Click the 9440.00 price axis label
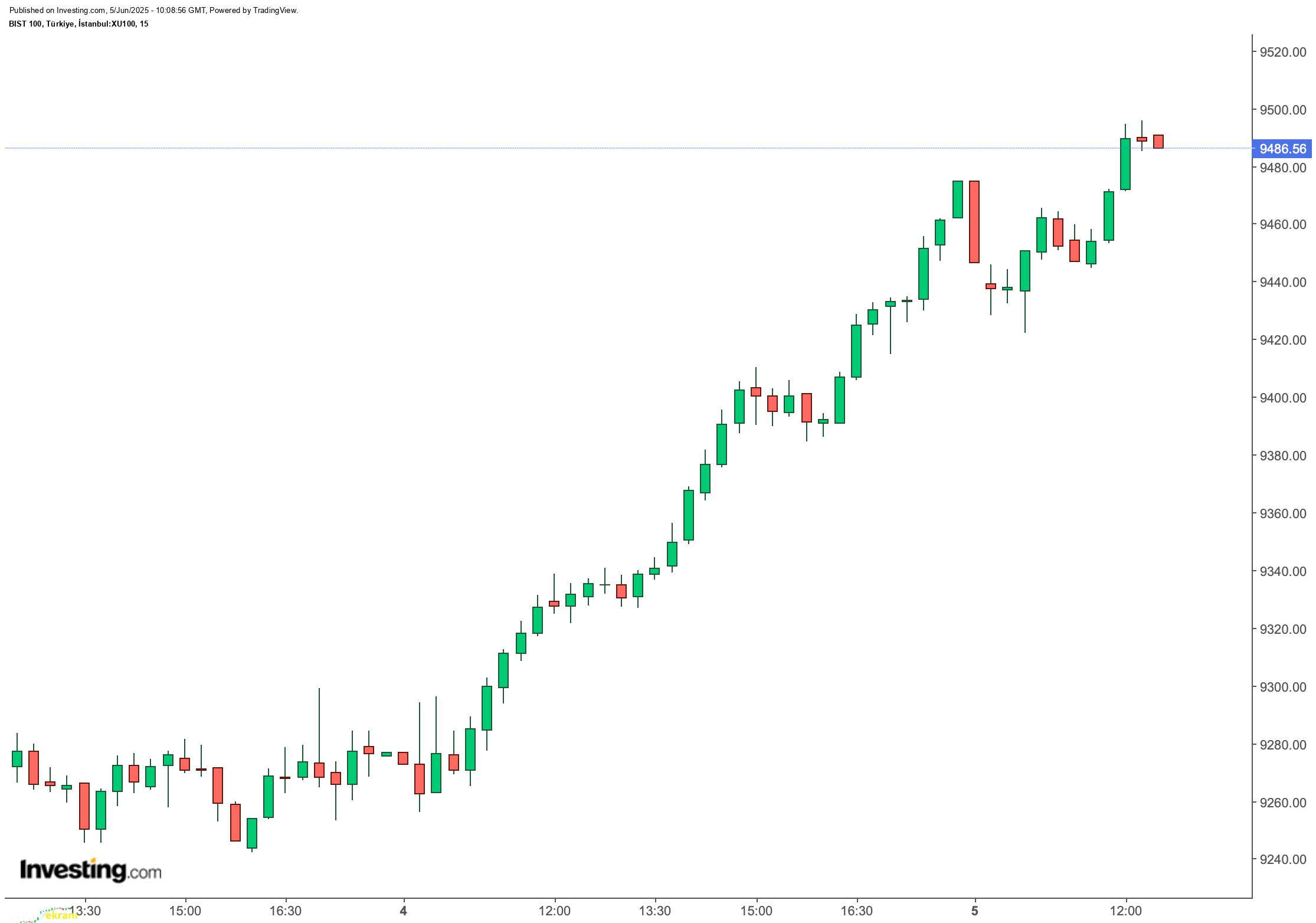Screen dimensions: 1316x923 click(x=1282, y=282)
